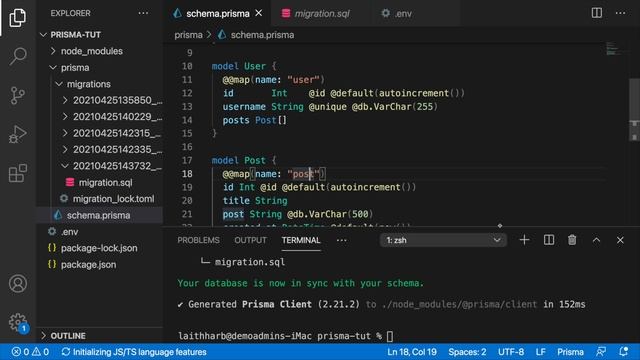640x360 pixels.
Task: Switch to the PROBLEMS panel tab
Action: [x=198, y=240]
